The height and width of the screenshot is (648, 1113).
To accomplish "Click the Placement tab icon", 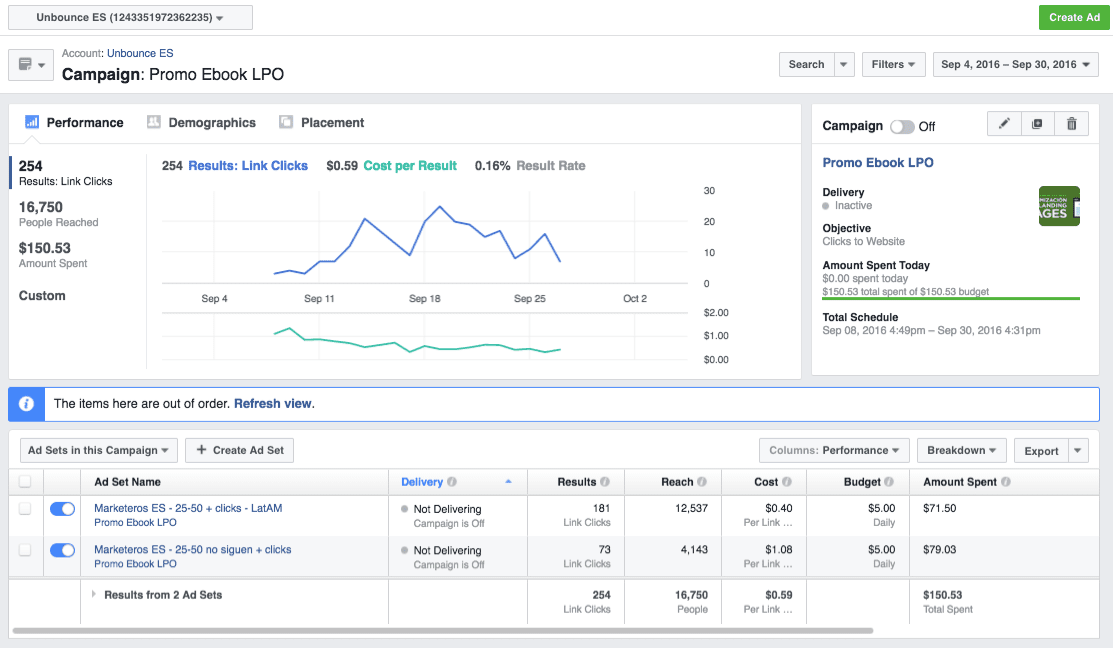I will coord(286,122).
